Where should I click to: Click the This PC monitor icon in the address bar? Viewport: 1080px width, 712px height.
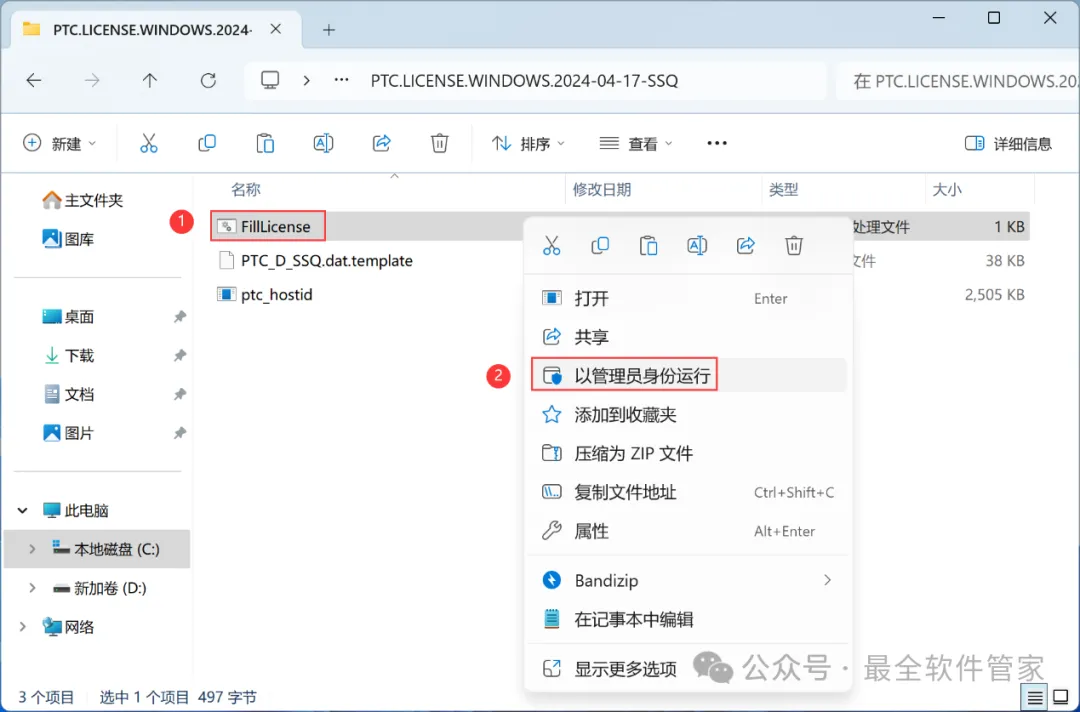click(x=270, y=81)
